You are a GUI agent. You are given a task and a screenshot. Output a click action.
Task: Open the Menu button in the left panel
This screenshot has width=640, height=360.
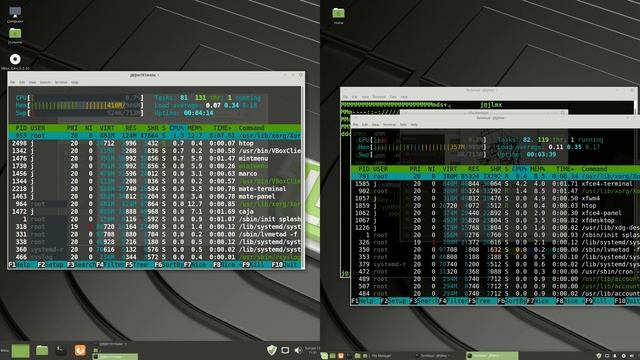pyautogui.click(x=5, y=350)
